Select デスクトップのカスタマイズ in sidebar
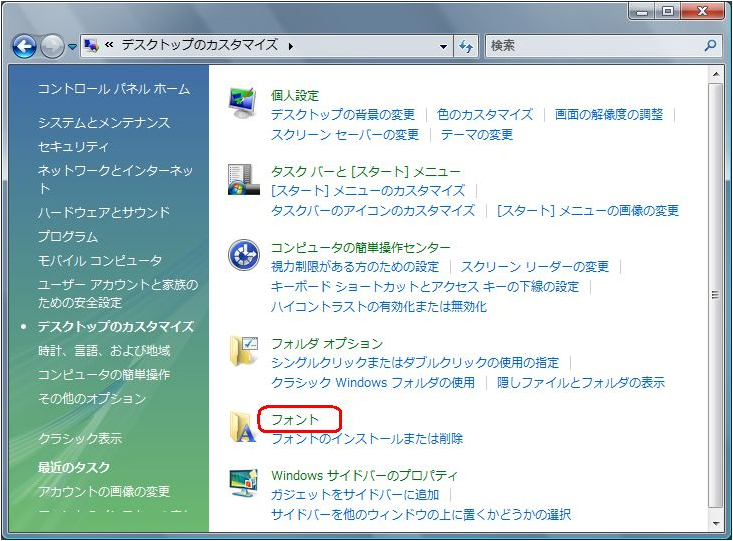The image size is (733, 541). point(115,326)
